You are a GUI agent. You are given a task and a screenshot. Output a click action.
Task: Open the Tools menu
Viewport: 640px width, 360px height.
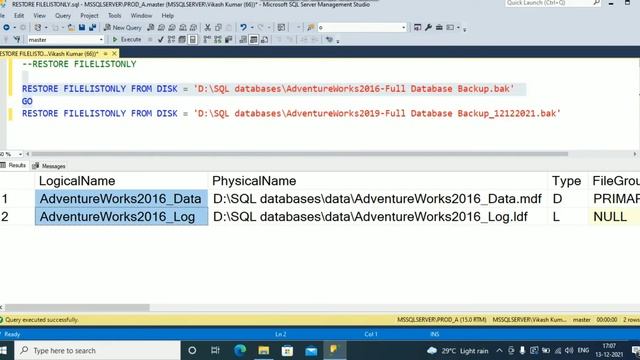pos(114,16)
